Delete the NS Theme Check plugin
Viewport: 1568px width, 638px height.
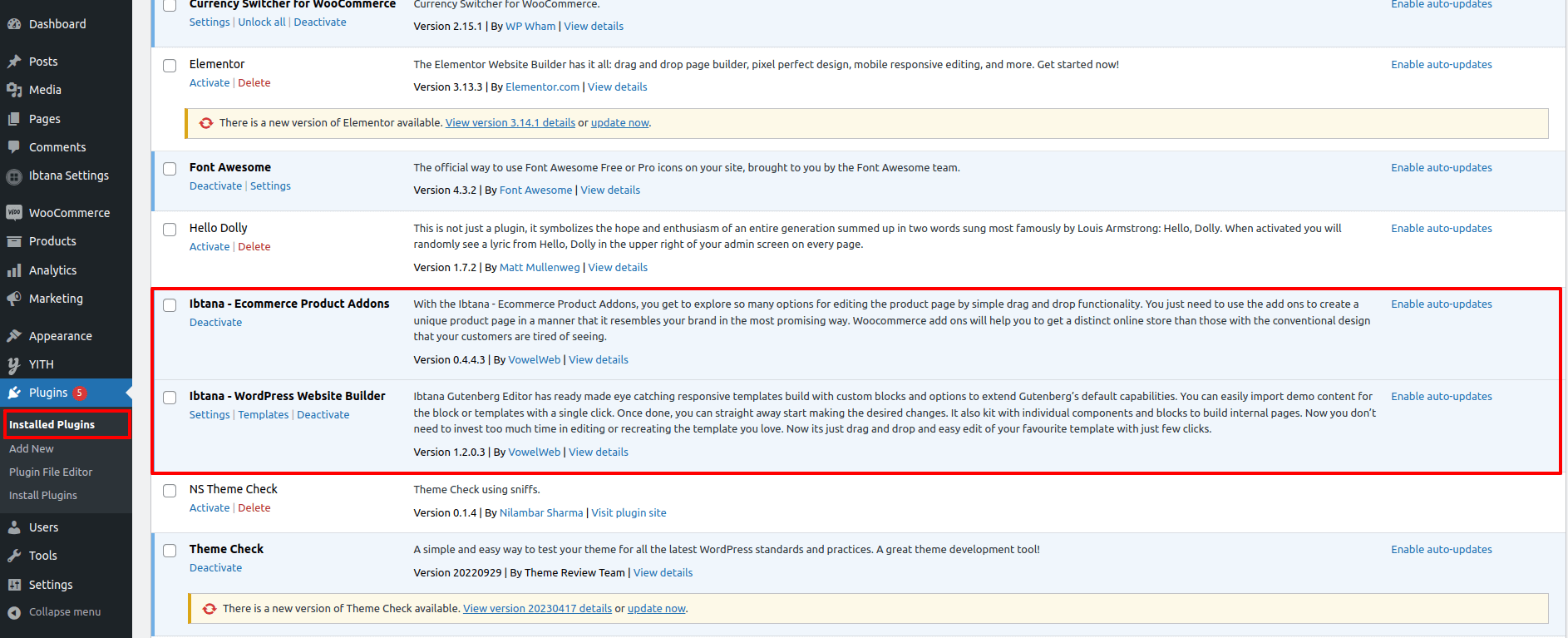click(254, 508)
